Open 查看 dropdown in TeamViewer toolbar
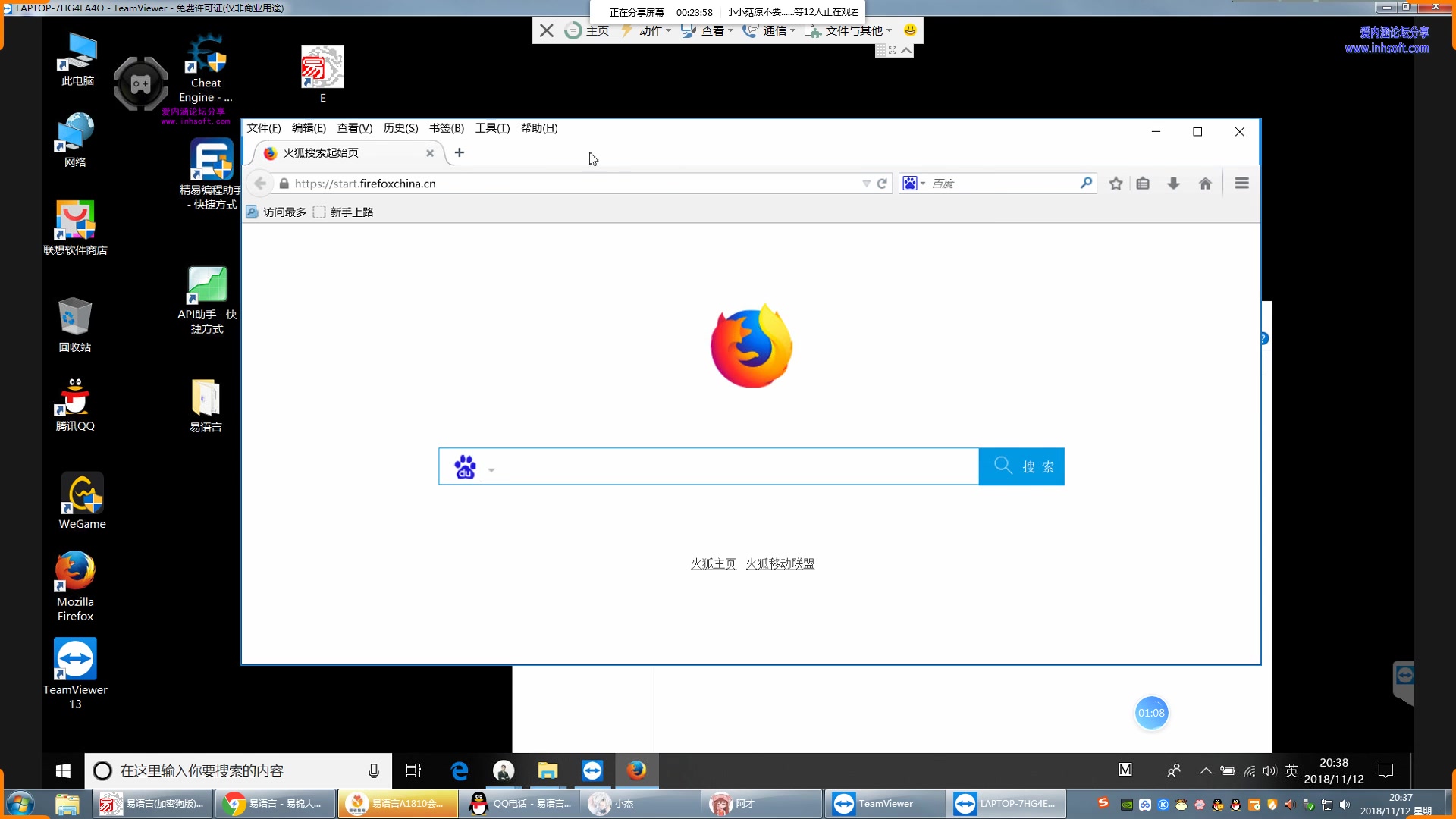This screenshot has height=819, width=1456. pos(708,30)
